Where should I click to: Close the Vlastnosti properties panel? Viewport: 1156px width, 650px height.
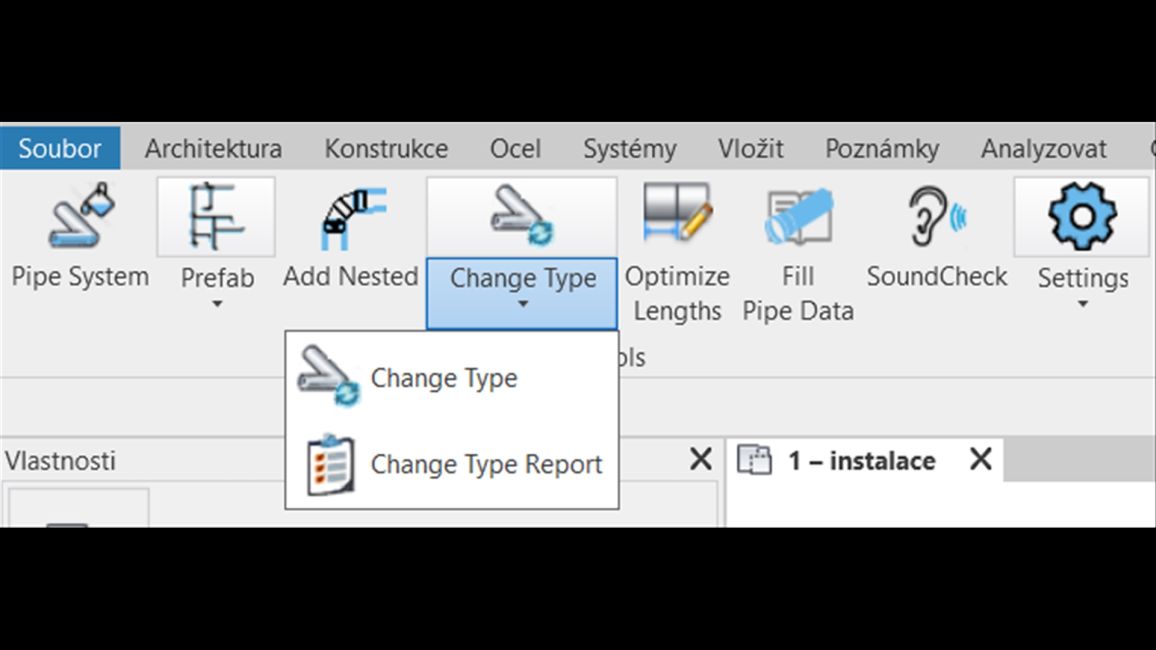point(700,460)
